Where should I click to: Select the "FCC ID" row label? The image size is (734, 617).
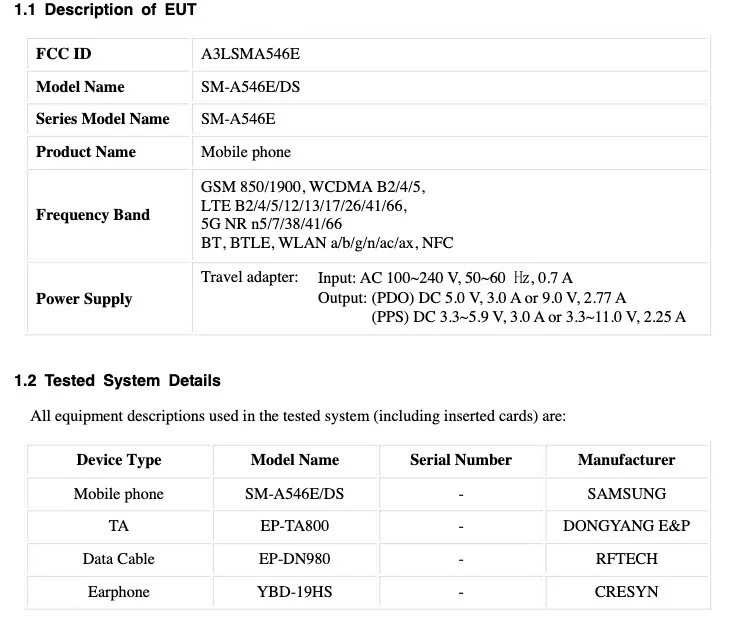click(x=63, y=54)
